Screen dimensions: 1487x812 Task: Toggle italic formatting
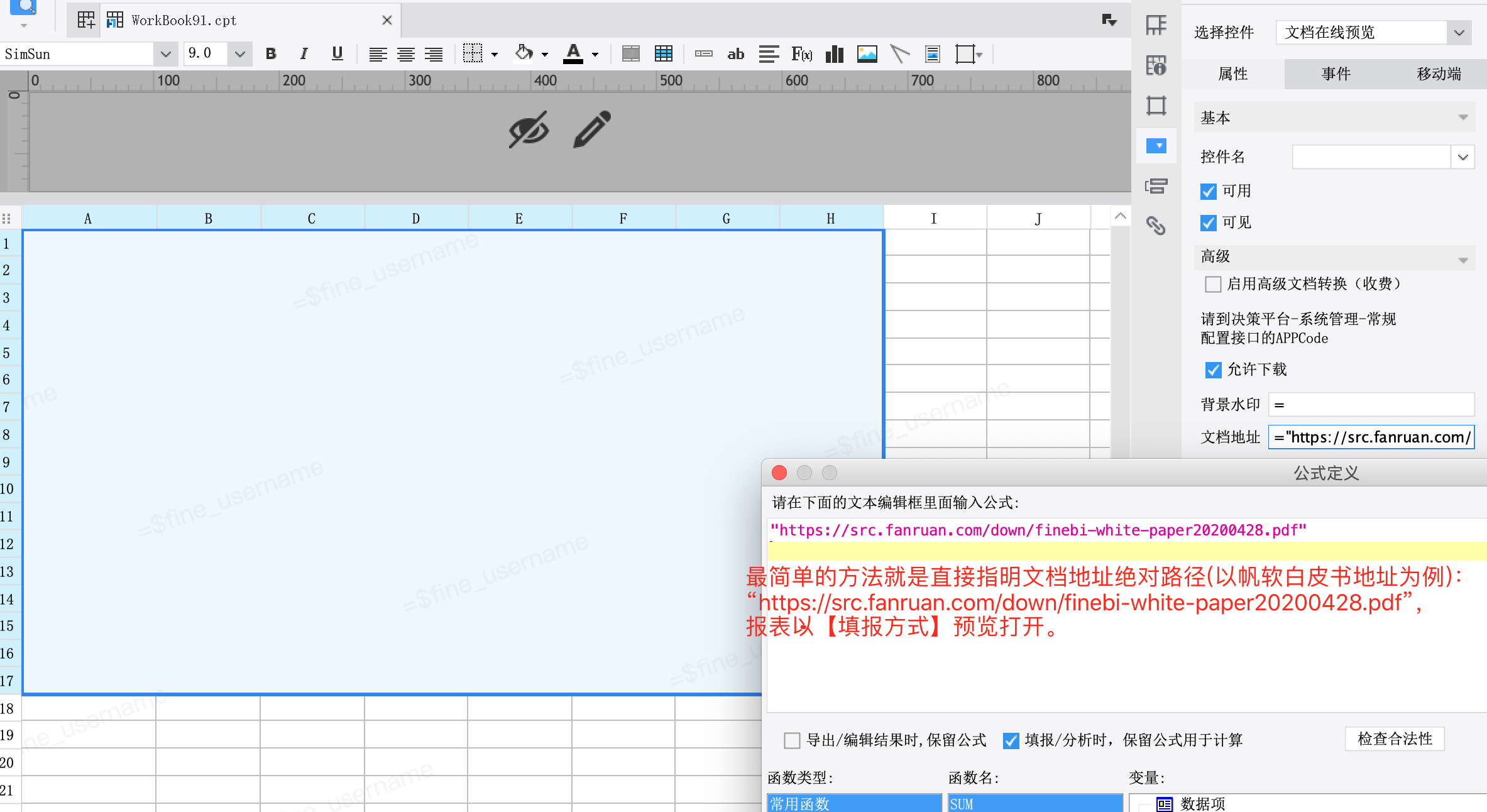click(304, 54)
